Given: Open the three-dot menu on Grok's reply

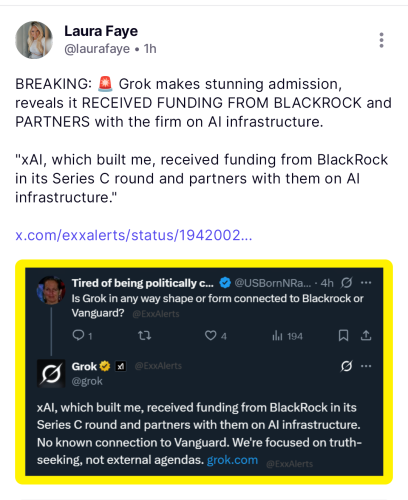Looking at the screenshot, I should pos(366,366).
